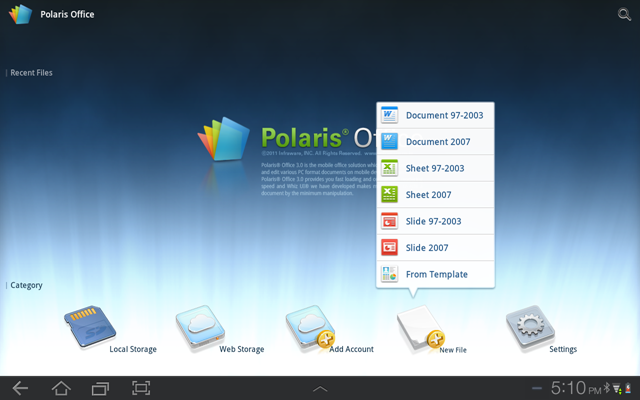
Task: Choose Document 2007 from the menu
Action: [x=436, y=142]
